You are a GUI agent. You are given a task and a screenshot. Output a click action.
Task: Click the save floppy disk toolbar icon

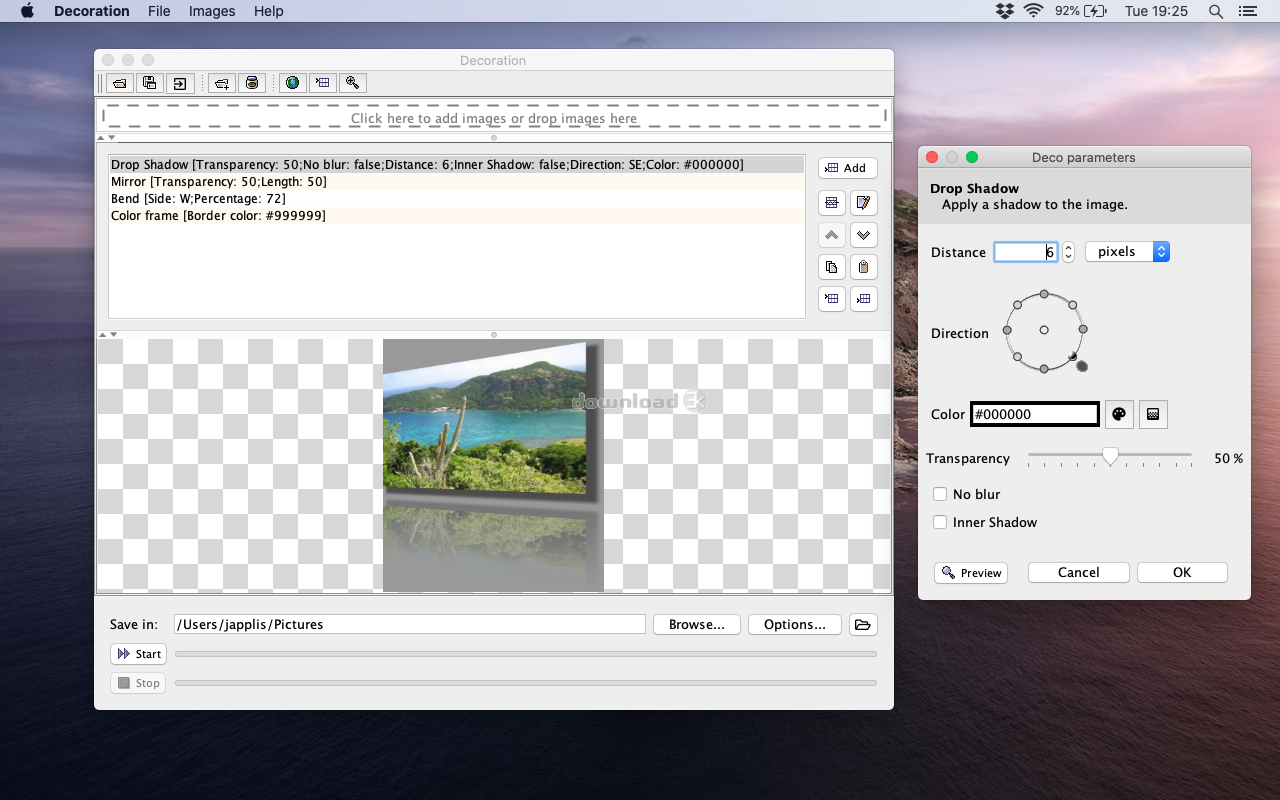[149, 83]
